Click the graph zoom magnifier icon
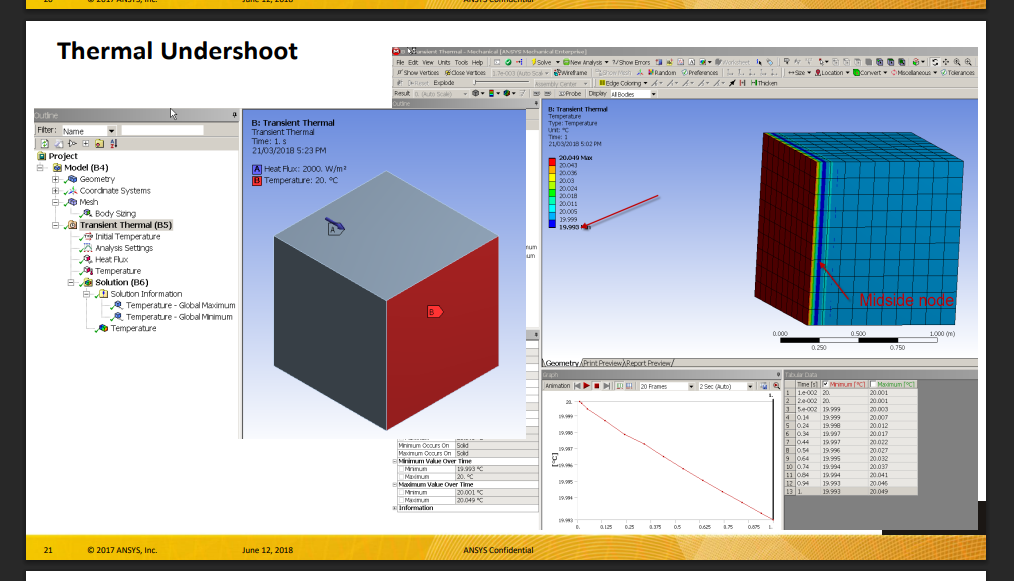 (776, 386)
